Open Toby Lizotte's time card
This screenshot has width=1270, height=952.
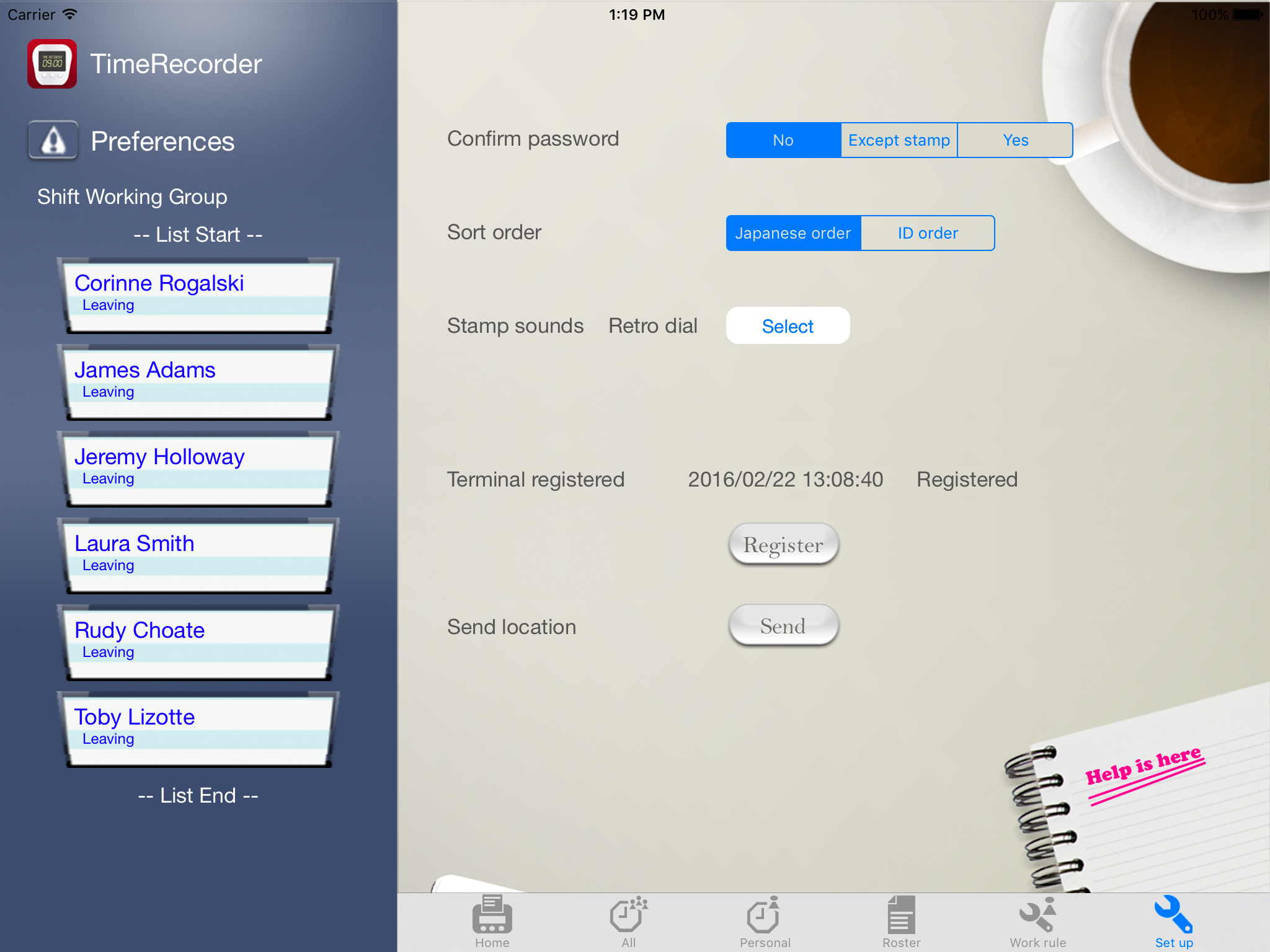(x=198, y=729)
